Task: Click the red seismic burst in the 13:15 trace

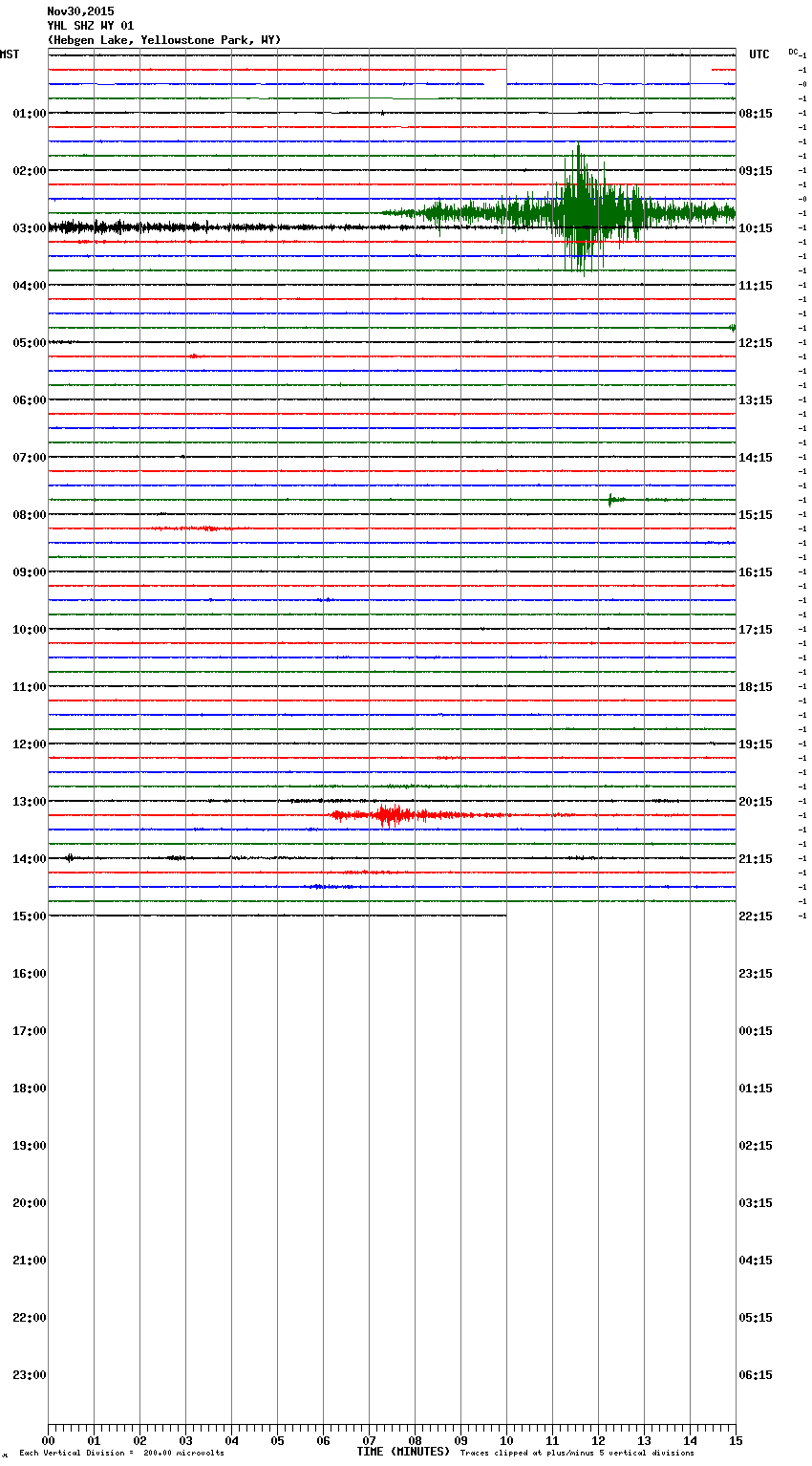Action: pos(392,815)
